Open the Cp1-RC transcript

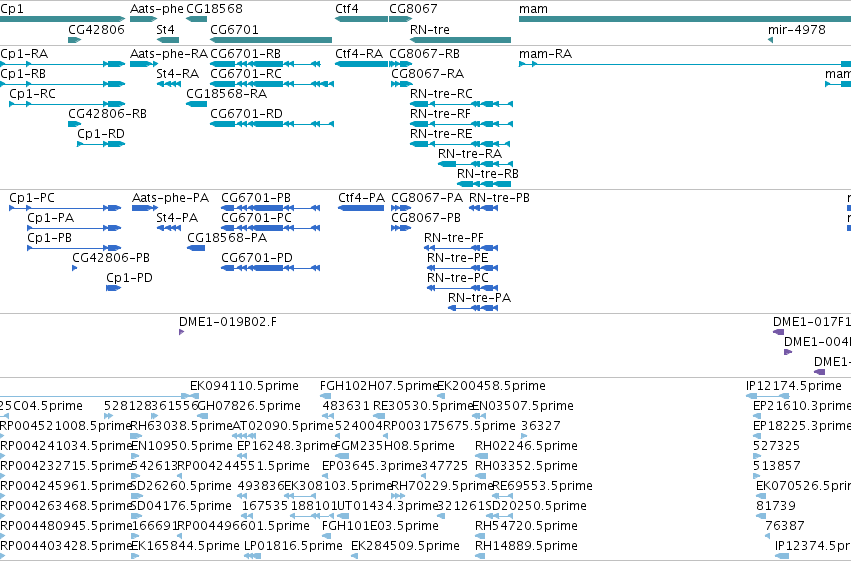pos(67,104)
